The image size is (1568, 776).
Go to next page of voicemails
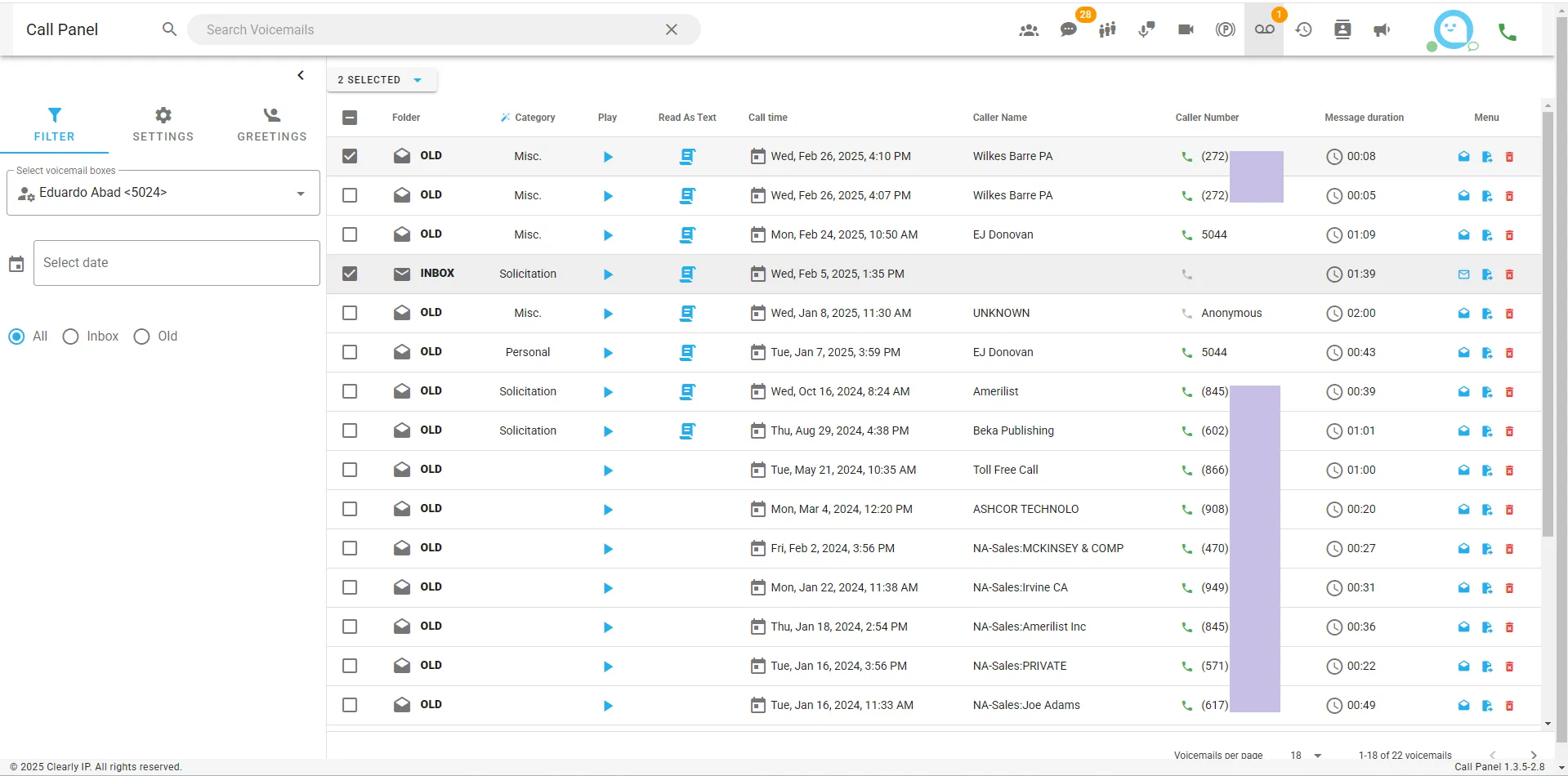tap(1534, 756)
